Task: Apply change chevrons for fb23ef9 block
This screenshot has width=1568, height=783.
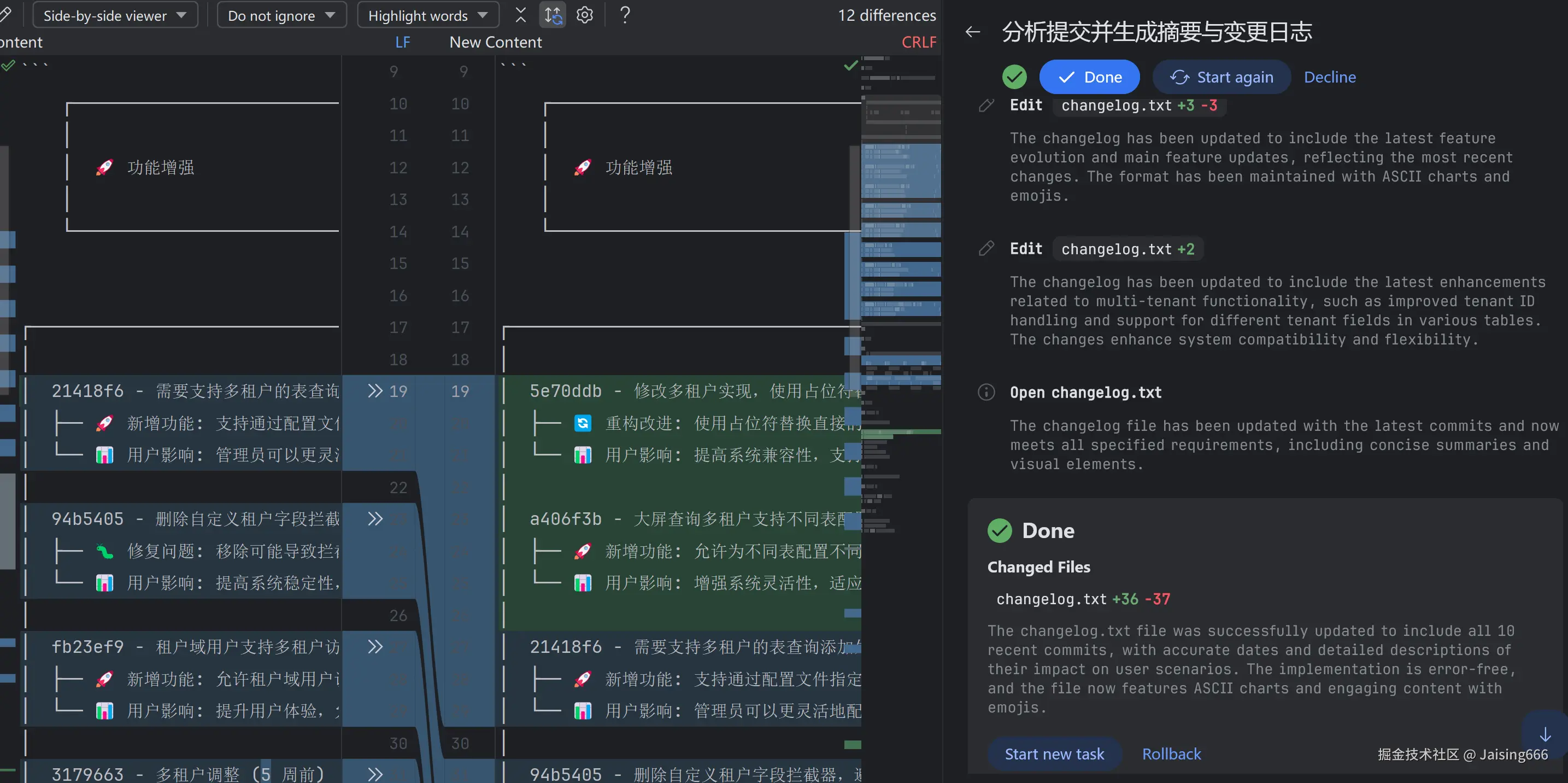Action: coord(375,647)
